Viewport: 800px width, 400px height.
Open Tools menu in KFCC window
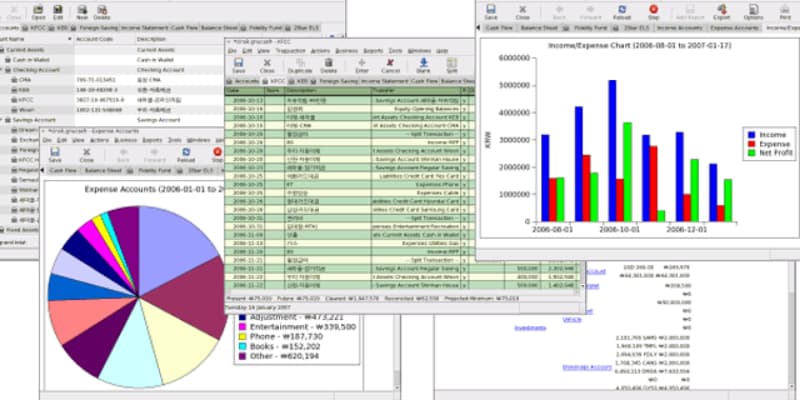tap(395, 51)
